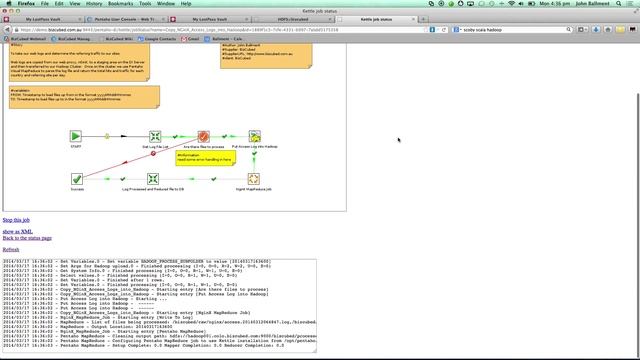Open the Window menu
The width and height of the screenshot is (640, 360).
[166, 4]
